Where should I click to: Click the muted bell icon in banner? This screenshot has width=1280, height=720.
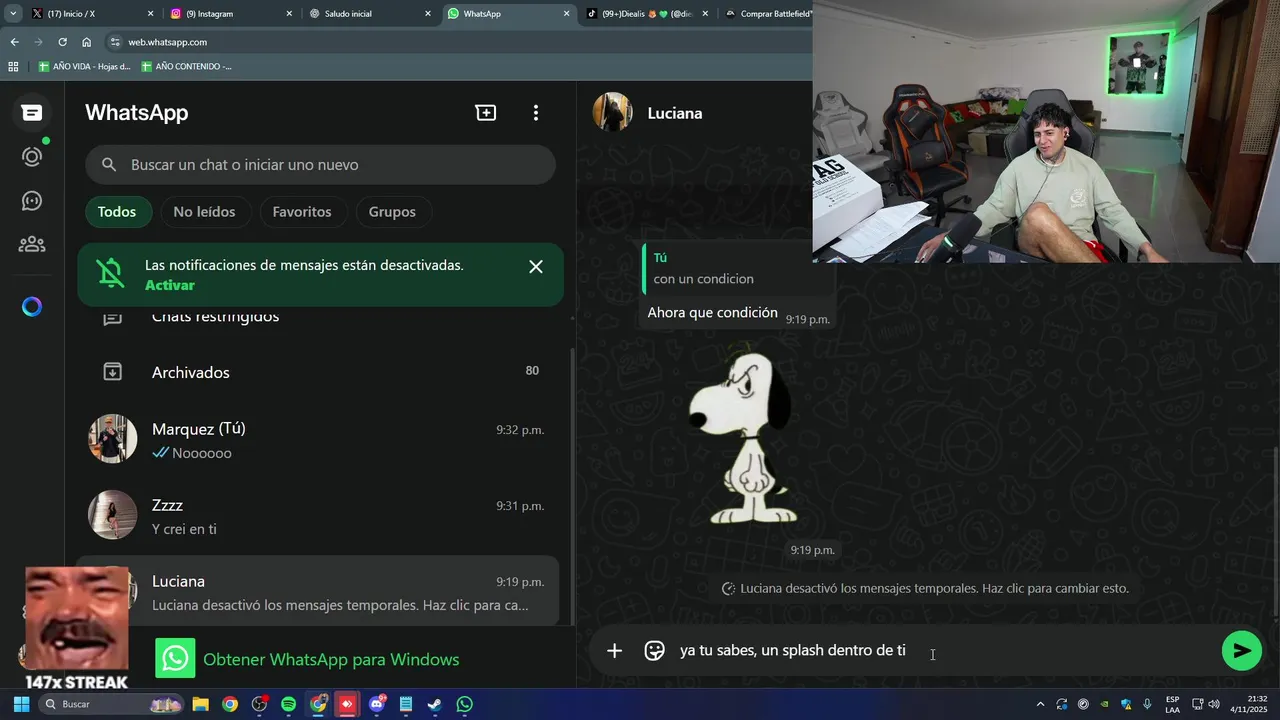point(111,273)
